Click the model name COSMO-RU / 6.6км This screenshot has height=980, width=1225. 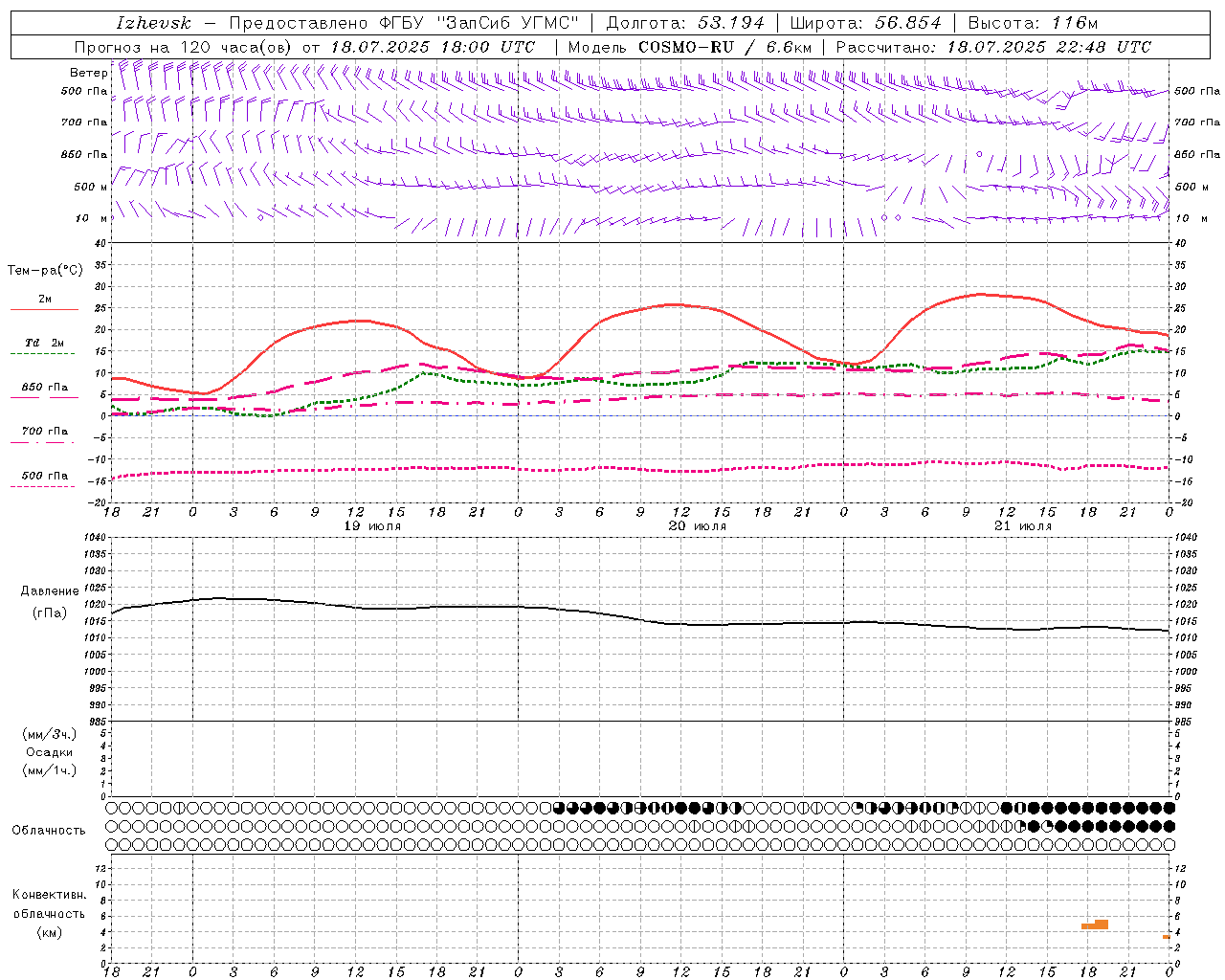point(724,47)
